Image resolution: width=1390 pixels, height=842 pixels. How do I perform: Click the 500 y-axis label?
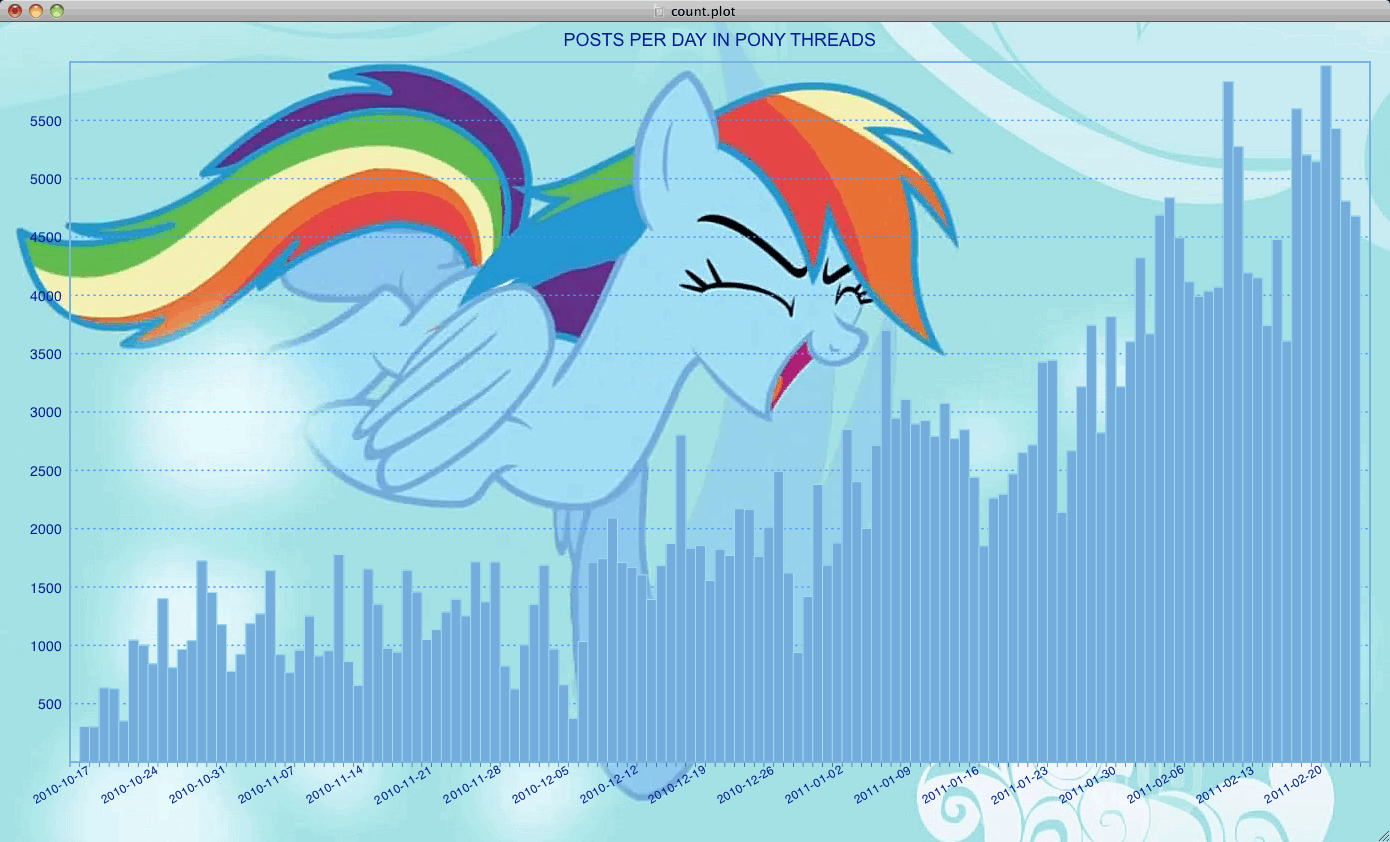(48, 704)
